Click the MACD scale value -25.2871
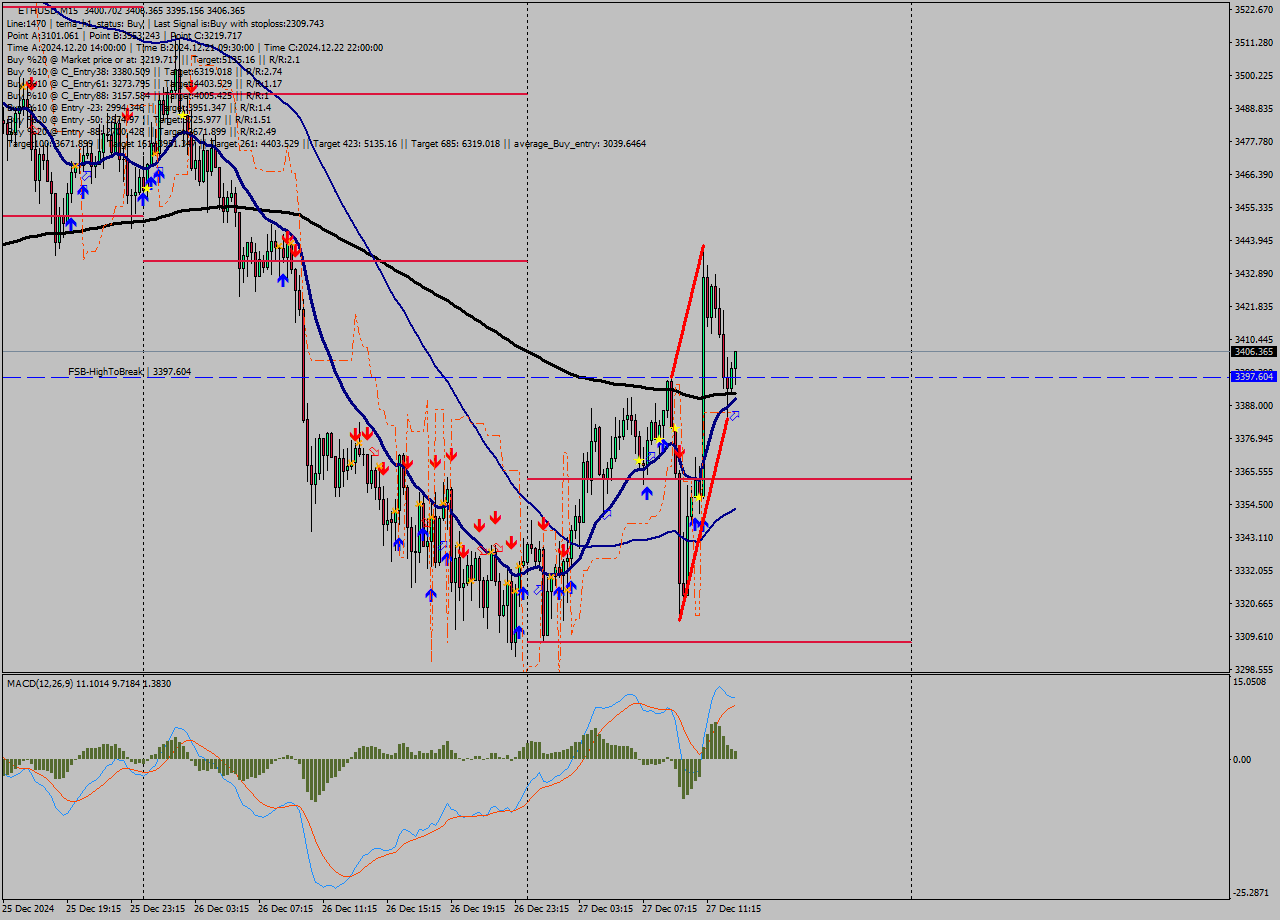This screenshot has height=920, width=1280. pyautogui.click(x=1252, y=892)
